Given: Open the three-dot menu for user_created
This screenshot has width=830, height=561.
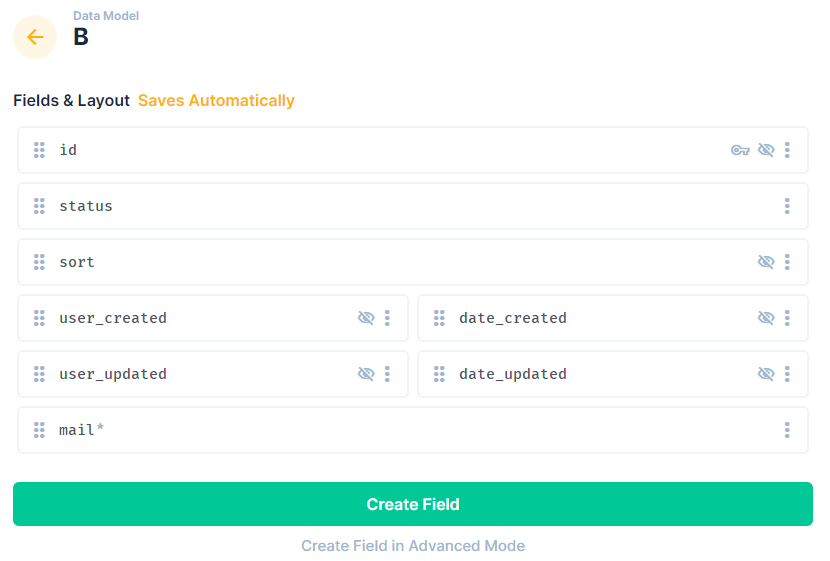Looking at the screenshot, I should [387, 318].
